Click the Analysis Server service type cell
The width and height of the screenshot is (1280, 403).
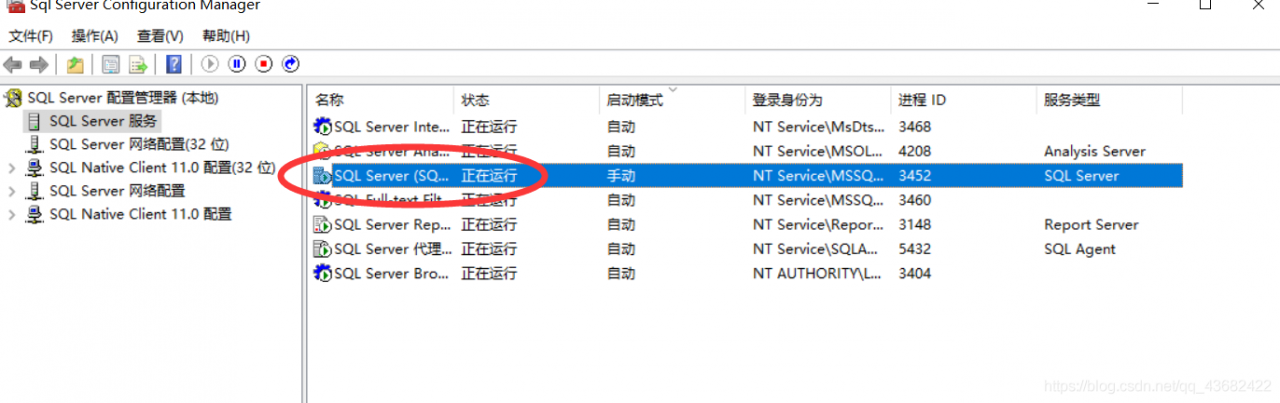click(1095, 151)
